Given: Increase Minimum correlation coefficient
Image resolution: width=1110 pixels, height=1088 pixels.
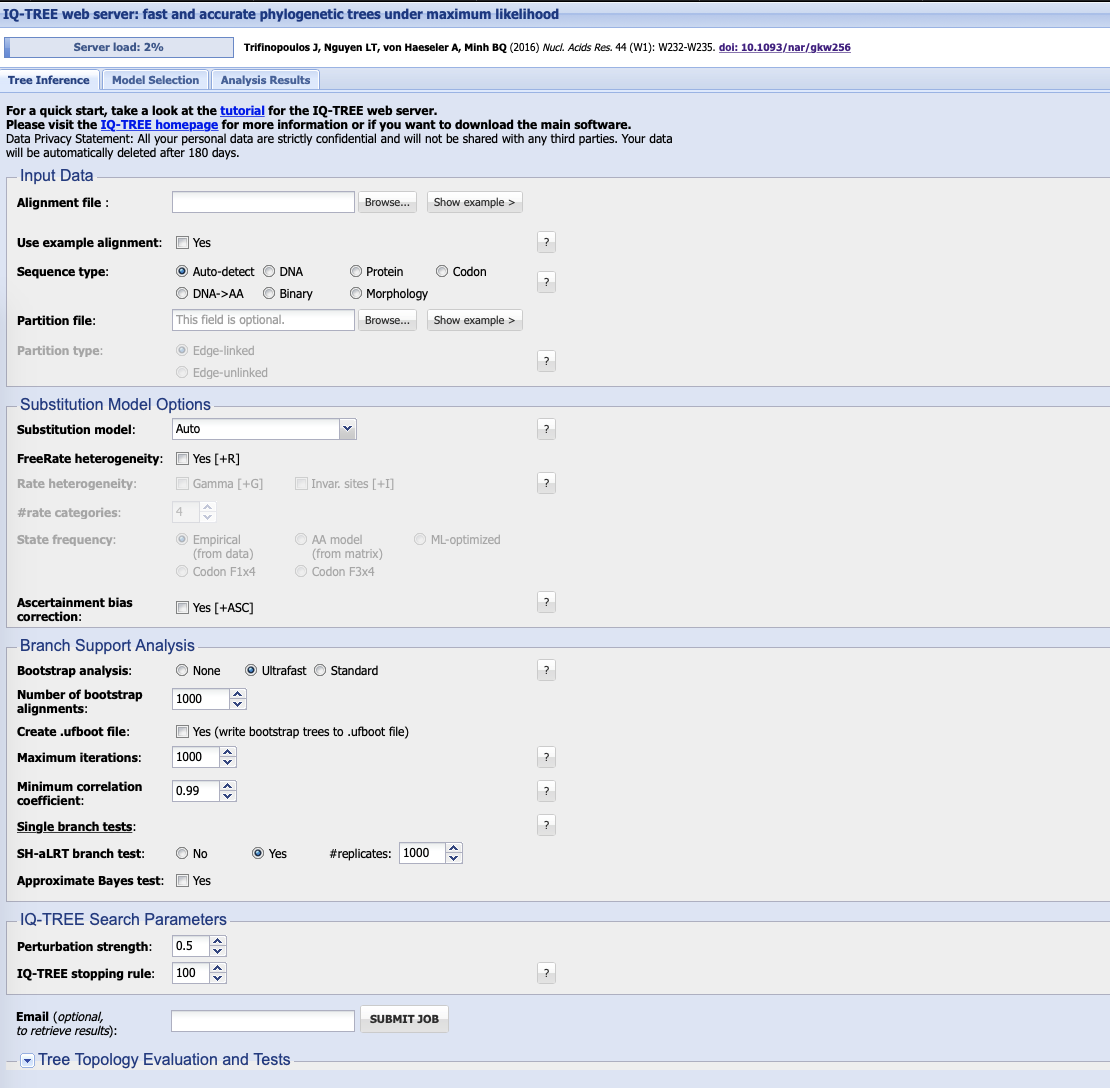Looking at the screenshot, I should click(x=227, y=786).
